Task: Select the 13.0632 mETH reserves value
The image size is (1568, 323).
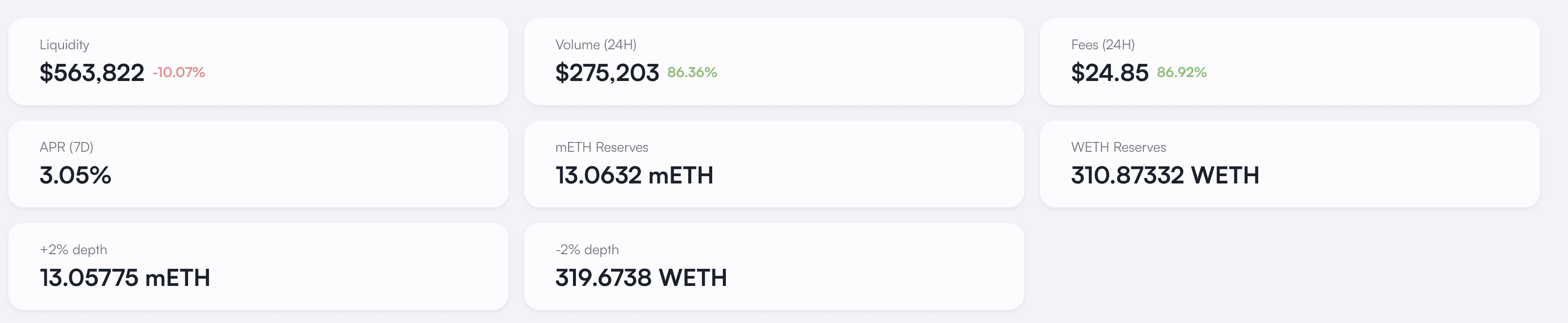Action: pyautogui.click(x=634, y=176)
